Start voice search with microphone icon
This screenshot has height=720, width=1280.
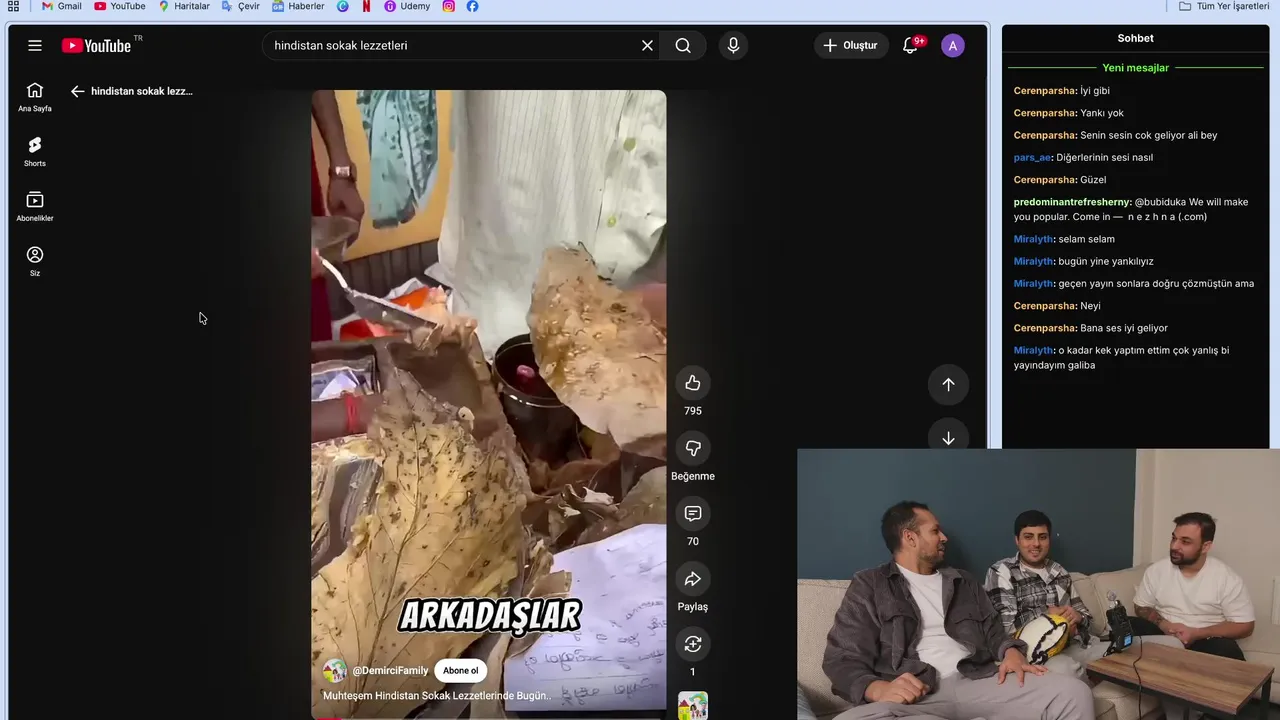(x=733, y=45)
